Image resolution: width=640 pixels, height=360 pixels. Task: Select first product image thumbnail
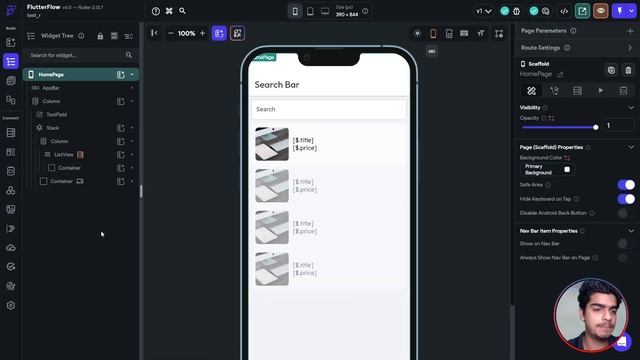point(272,144)
